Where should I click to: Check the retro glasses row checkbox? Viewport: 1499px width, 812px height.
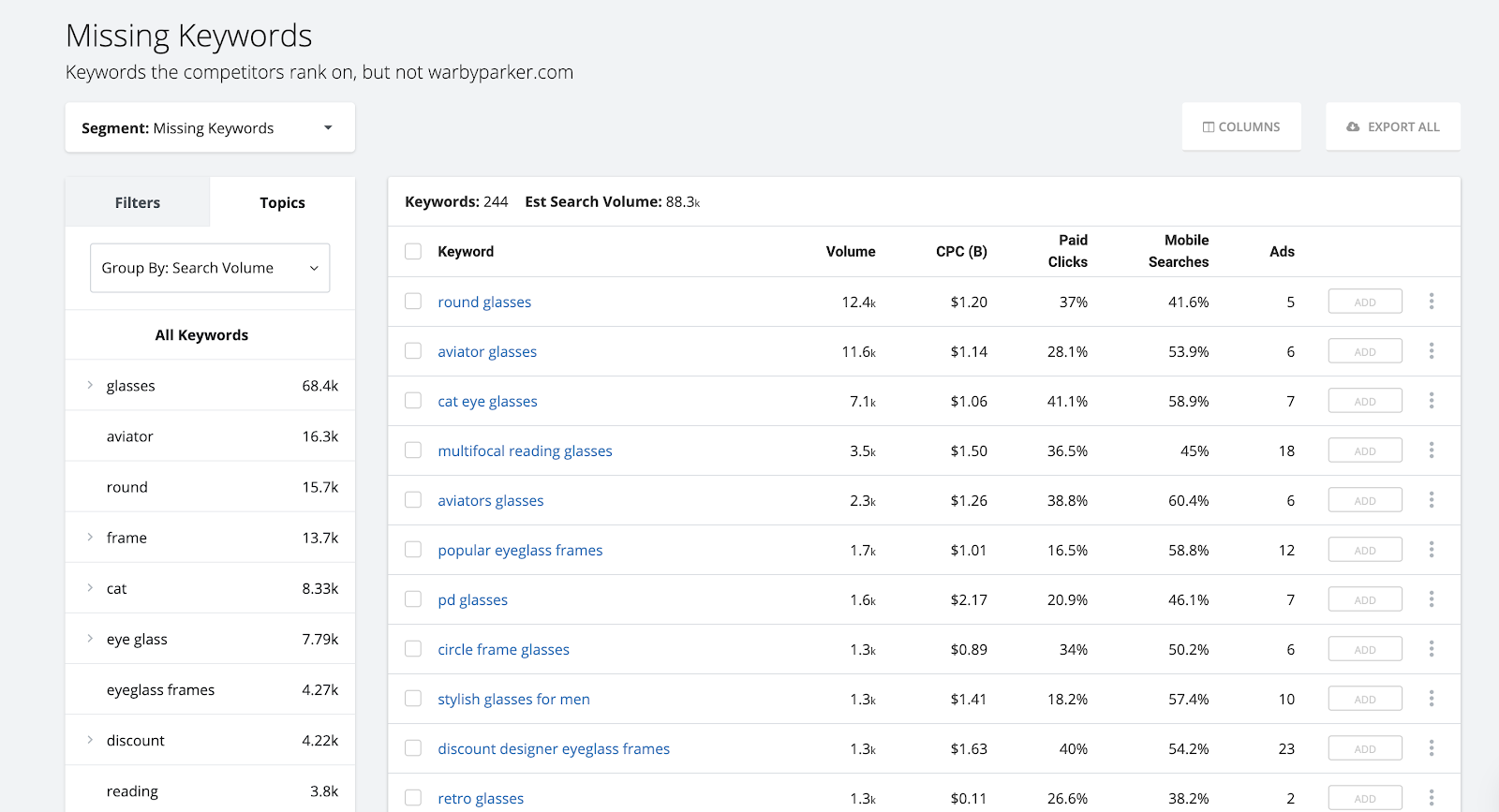[x=413, y=797]
